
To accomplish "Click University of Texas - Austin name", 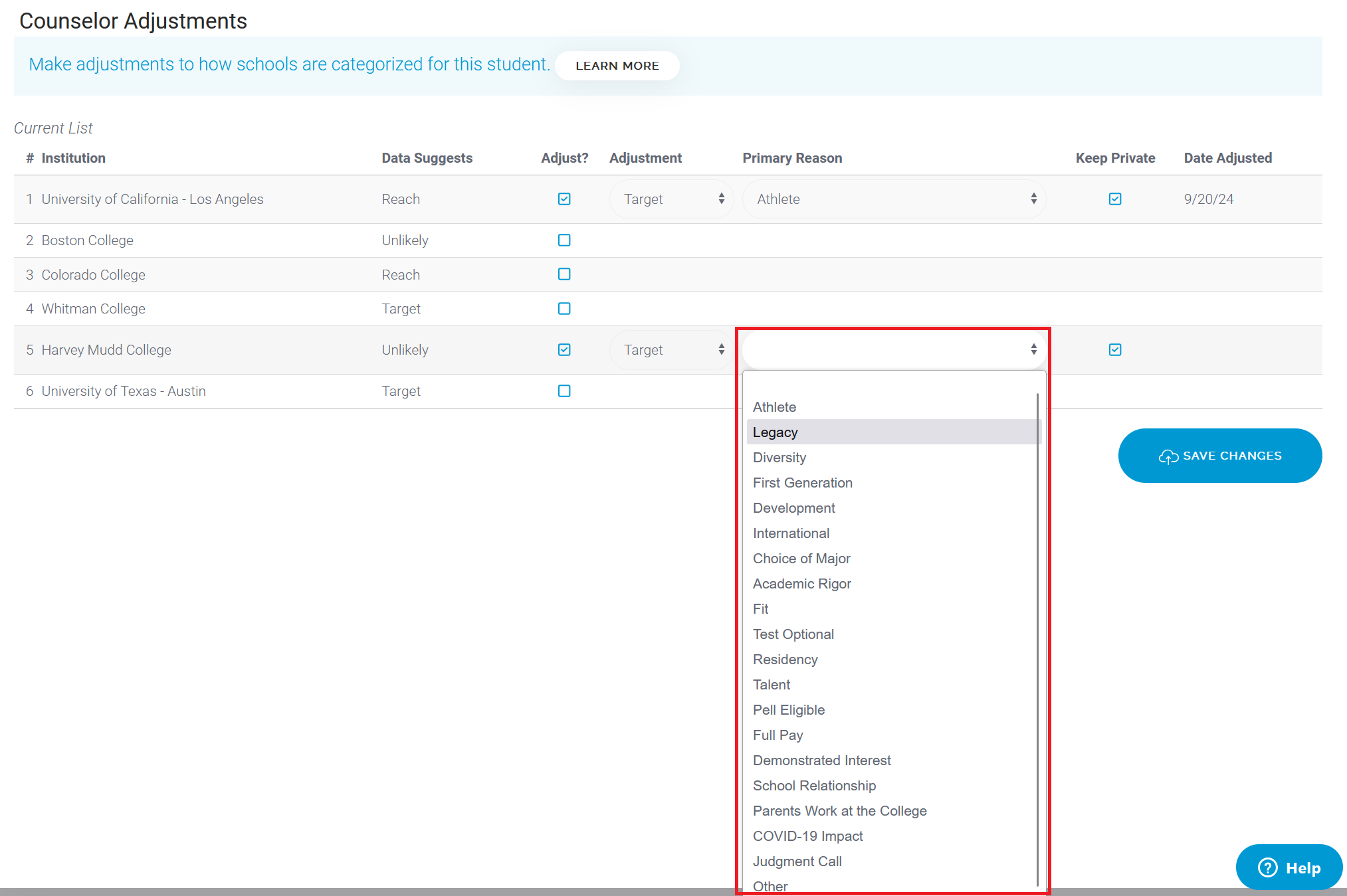I will point(124,391).
